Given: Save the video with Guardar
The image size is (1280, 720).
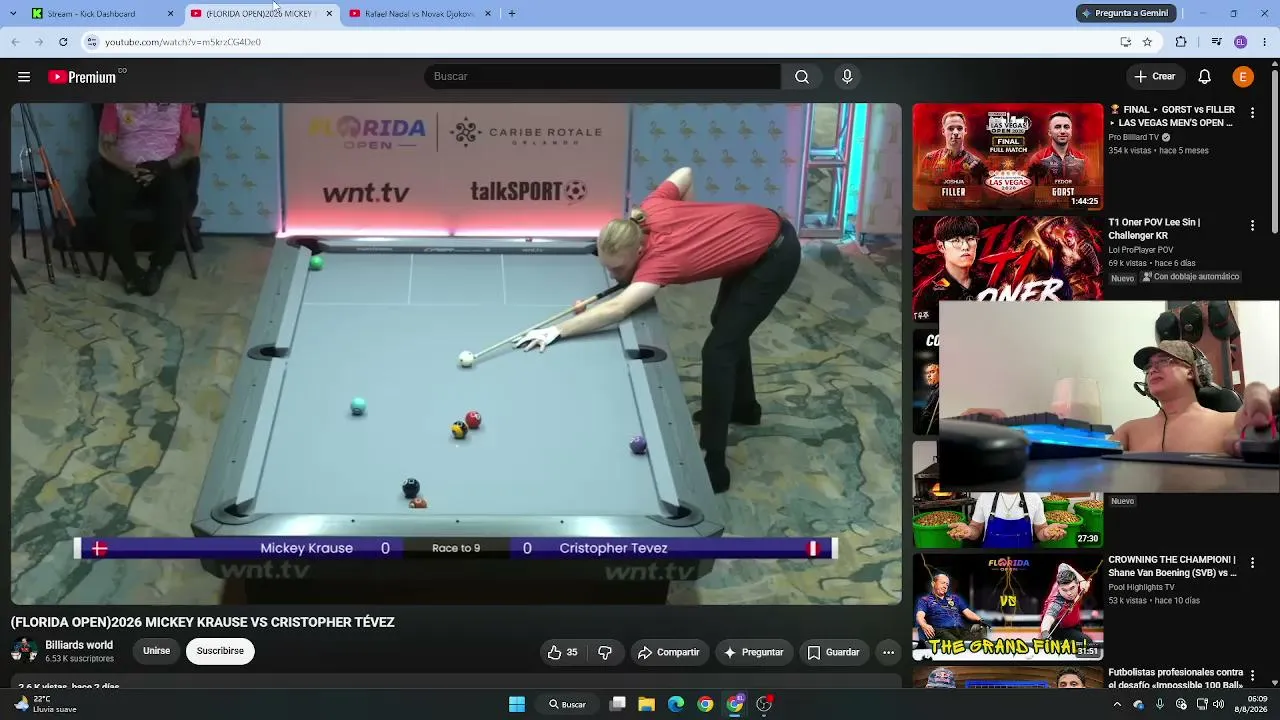Looking at the screenshot, I should coord(833,652).
